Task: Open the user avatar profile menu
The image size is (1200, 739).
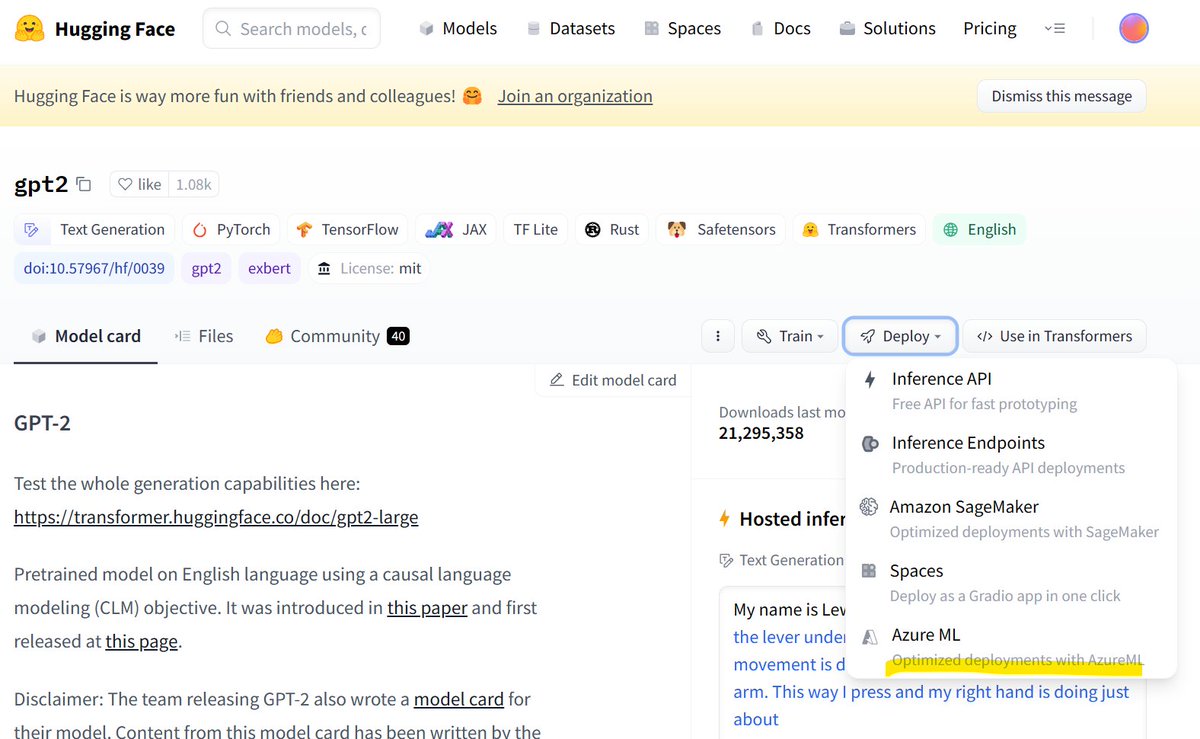Action: point(1133,28)
